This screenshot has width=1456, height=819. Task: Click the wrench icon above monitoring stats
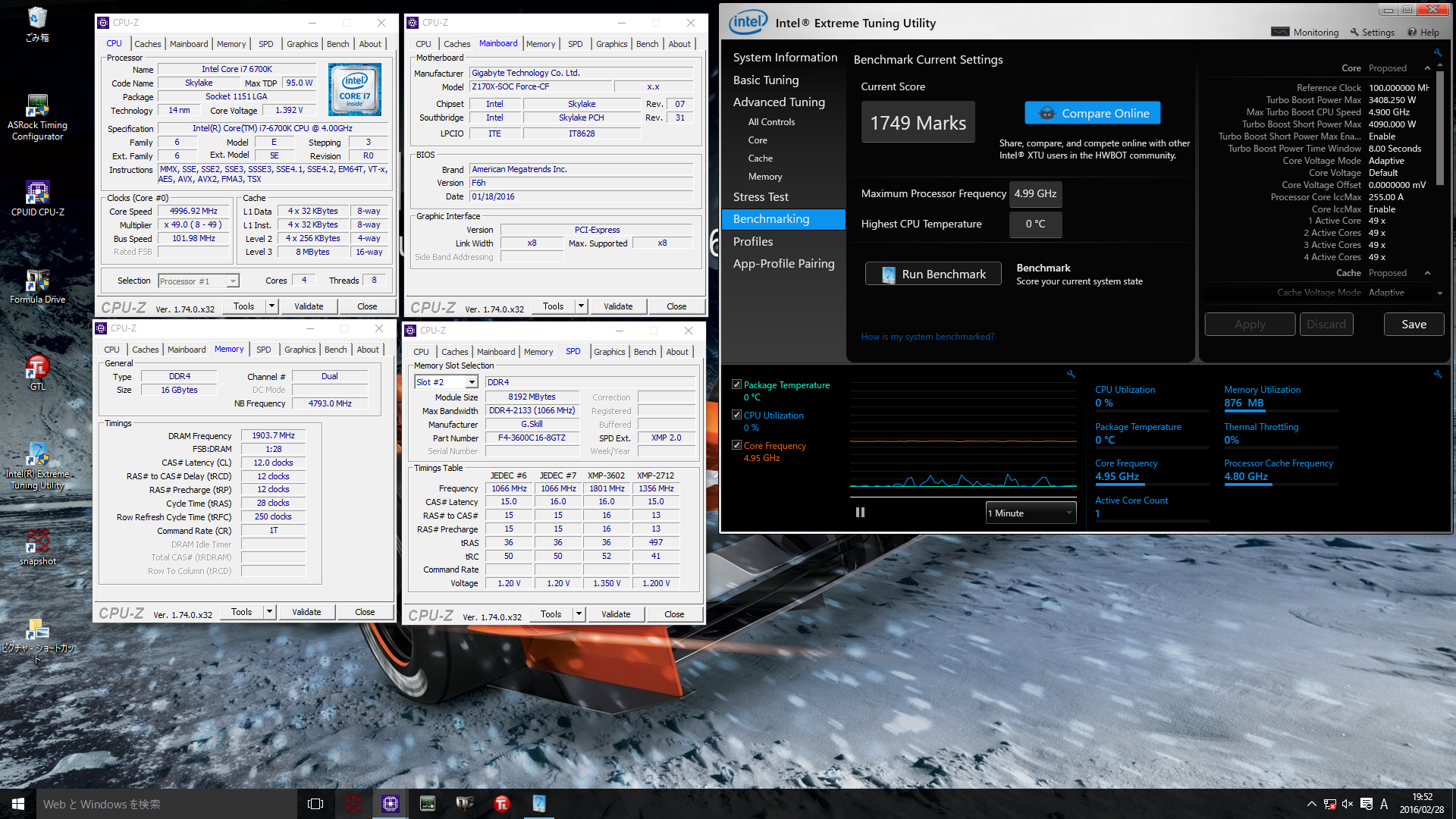click(x=1437, y=375)
